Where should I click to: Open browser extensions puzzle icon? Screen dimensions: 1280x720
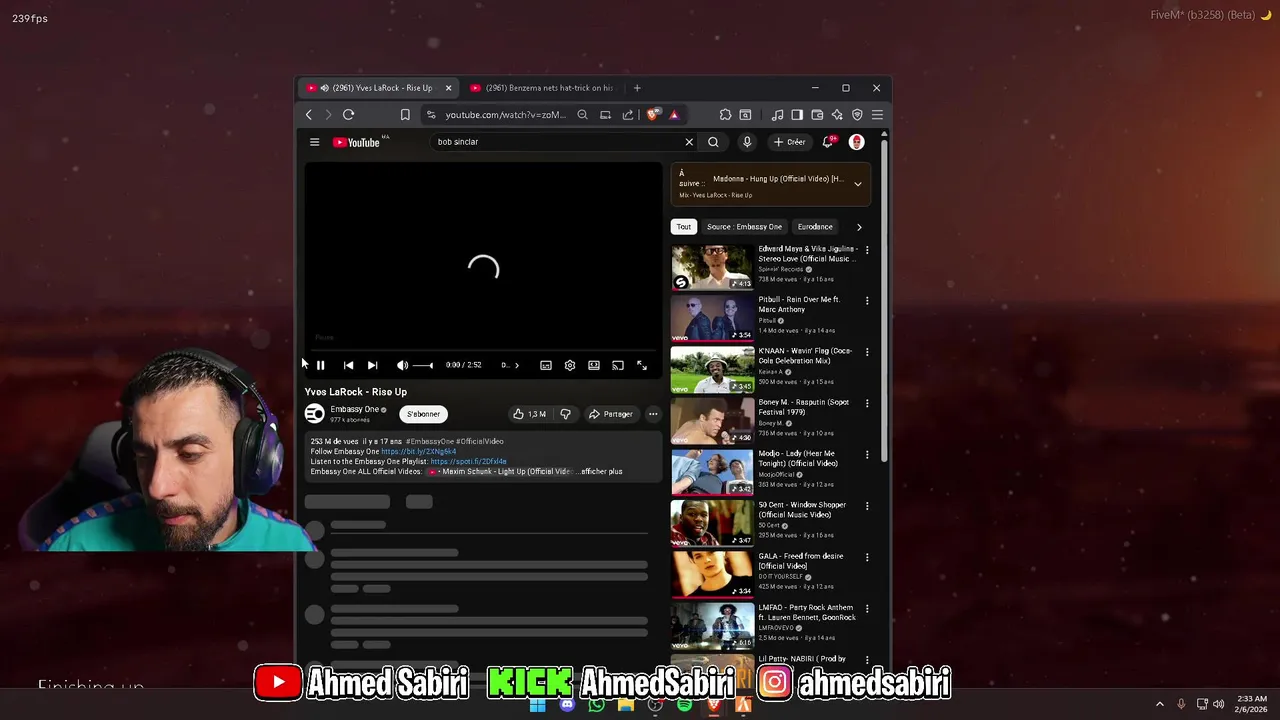(x=725, y=115)
